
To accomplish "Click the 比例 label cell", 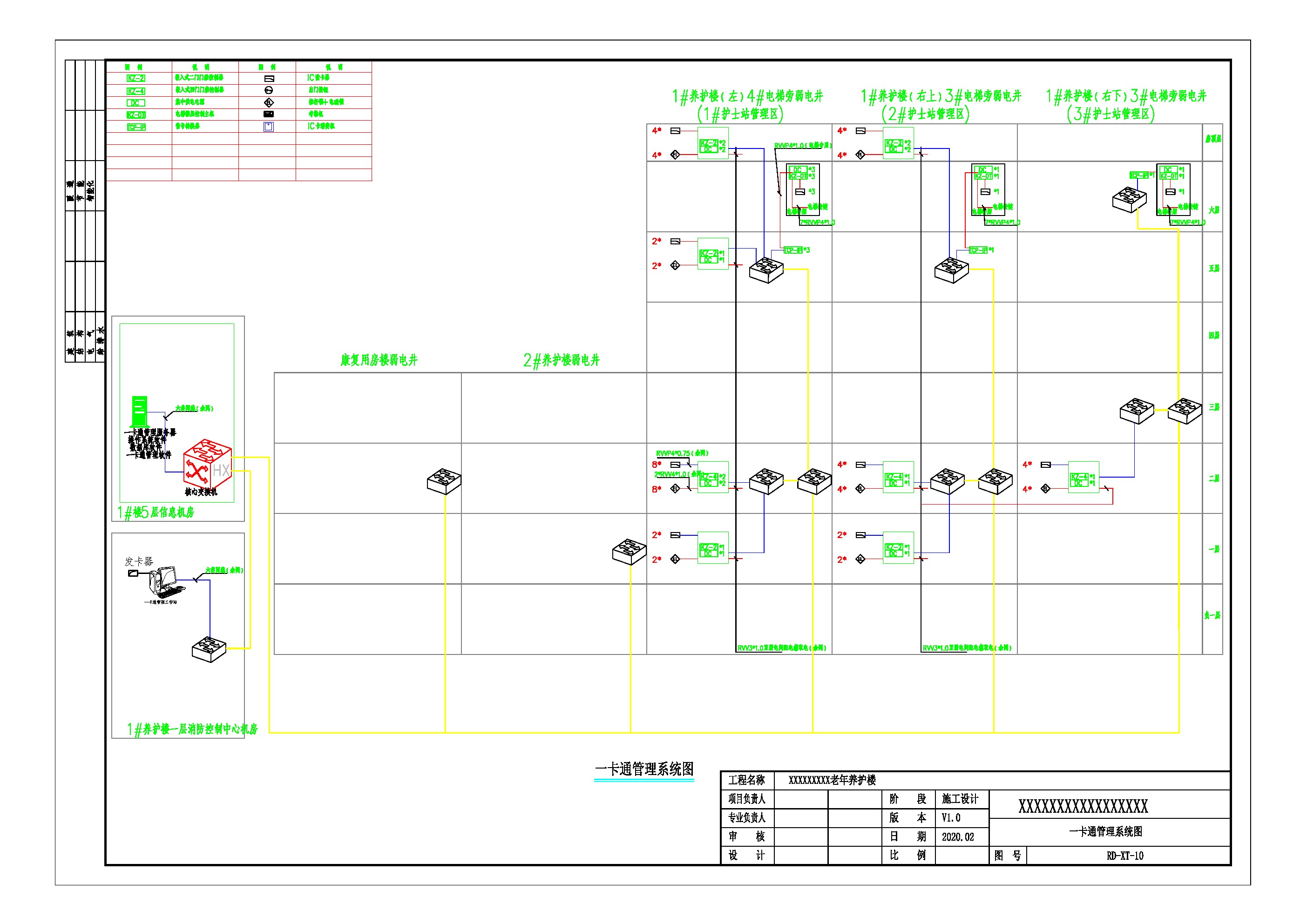I will click(908, 856).
